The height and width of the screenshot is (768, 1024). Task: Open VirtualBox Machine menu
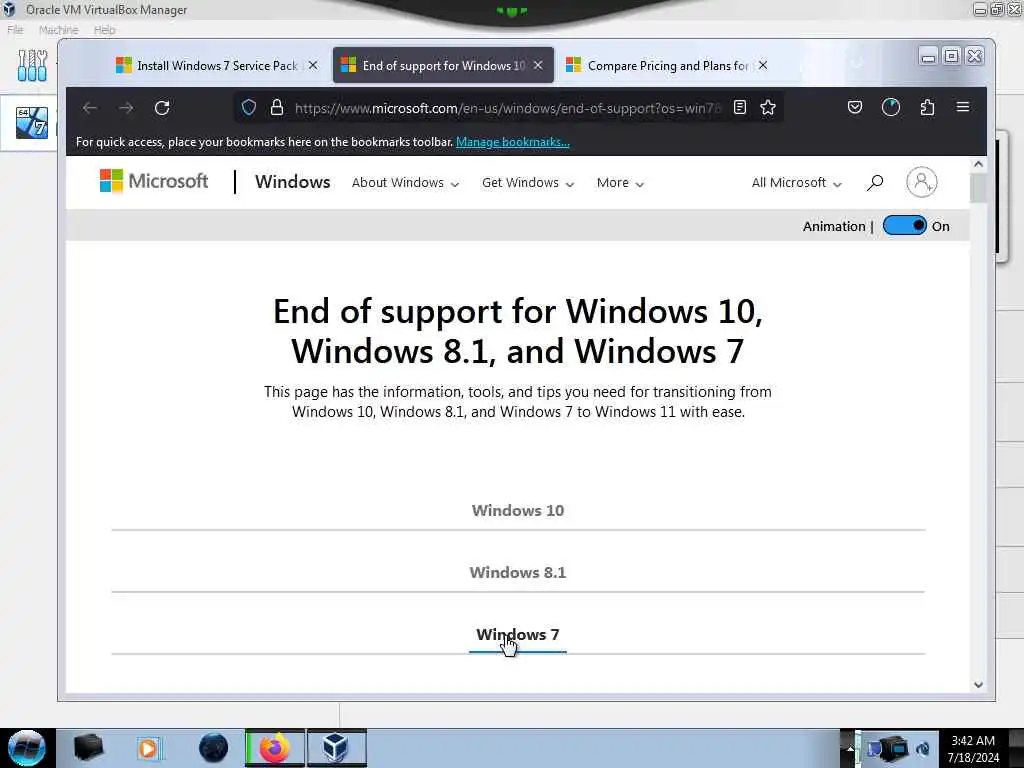pyautogui.click(x=59, y=30)
